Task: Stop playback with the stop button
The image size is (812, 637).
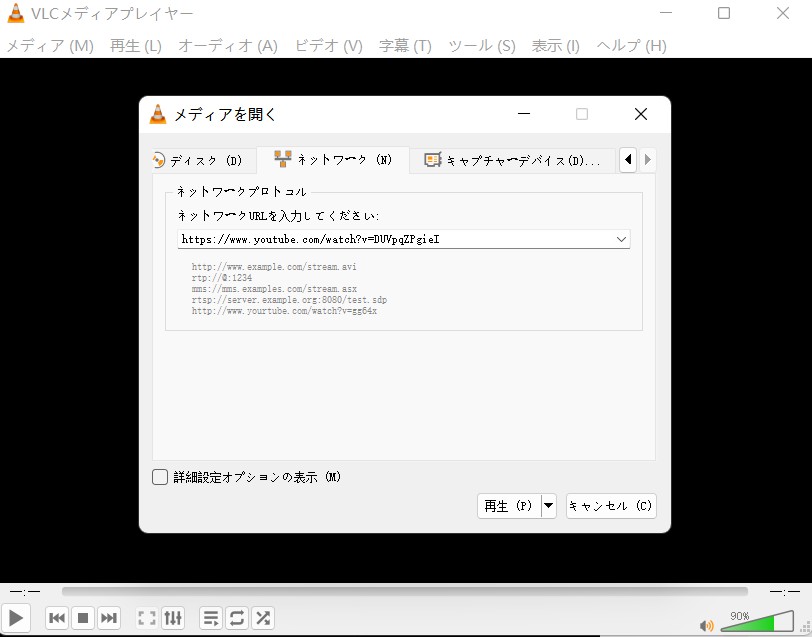Action: coord(83,618)
